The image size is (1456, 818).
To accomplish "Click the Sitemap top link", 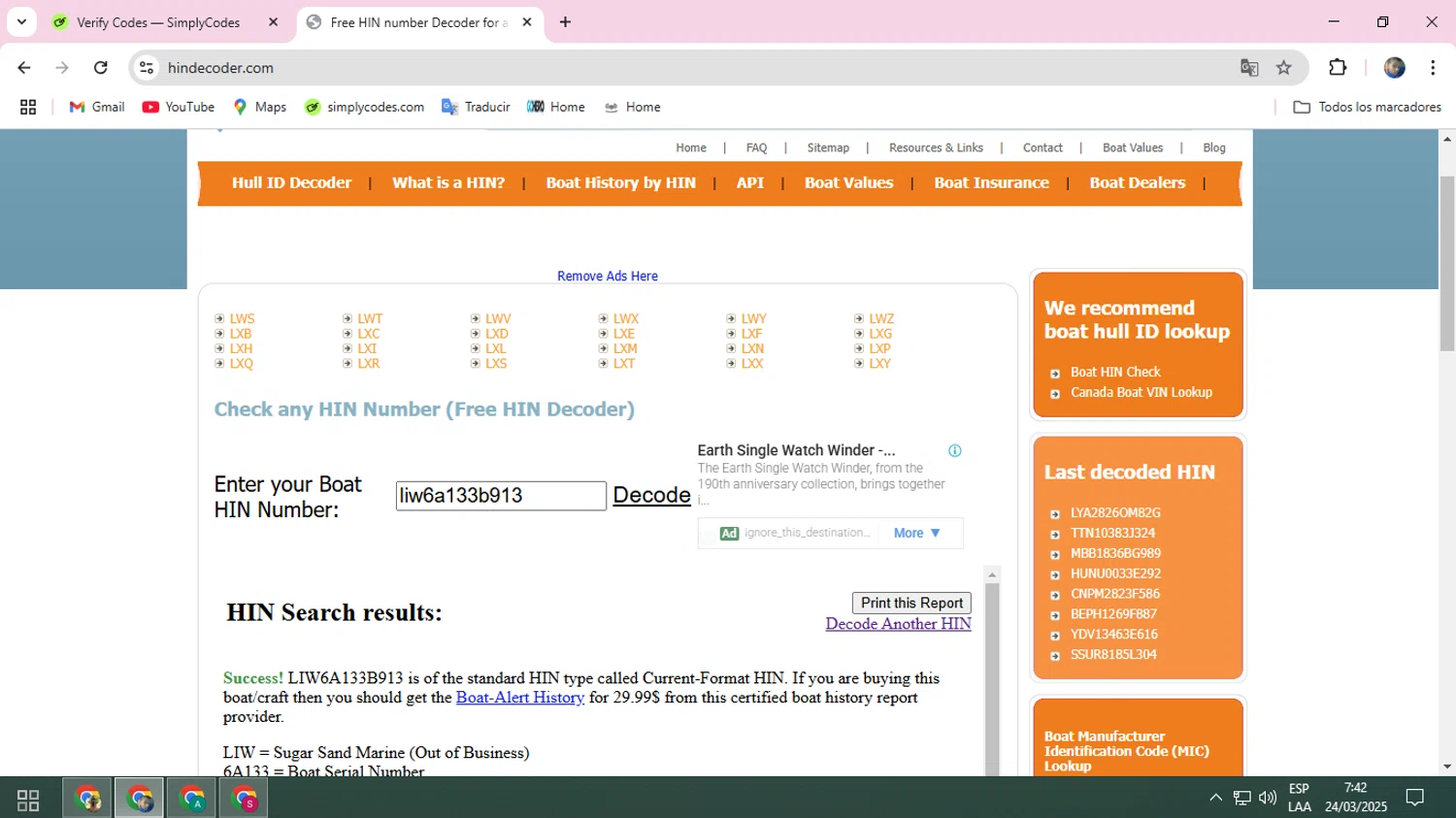I will click(x=828, y=147).
